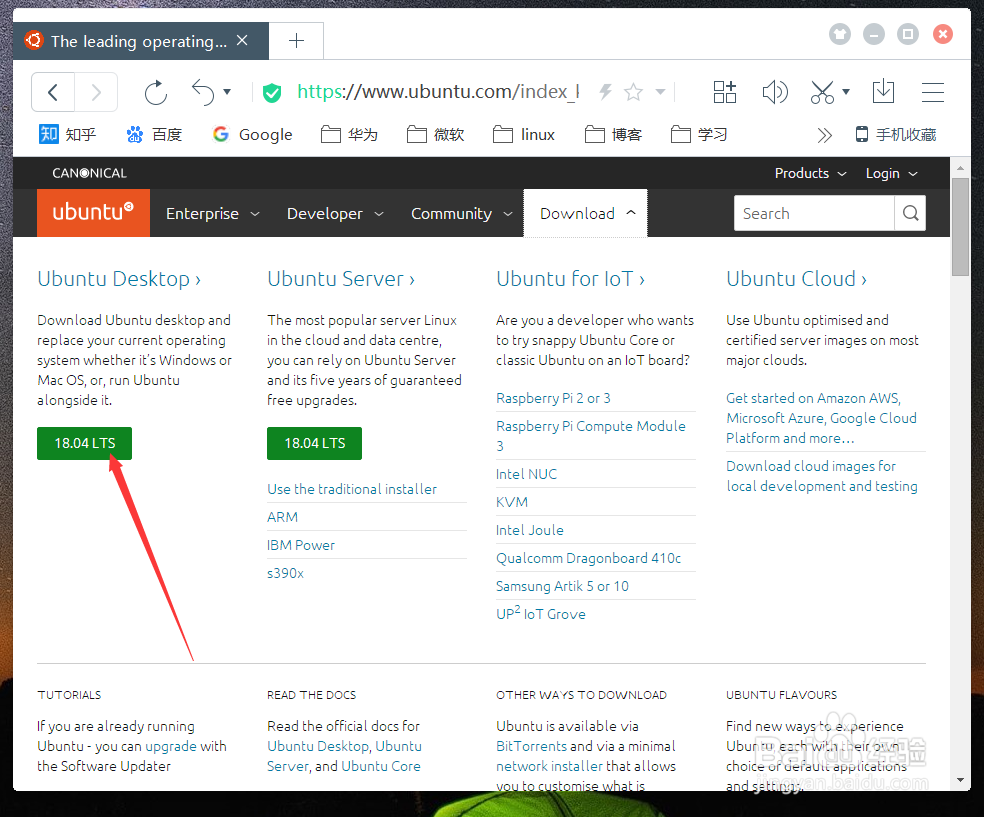Open the Intel NUC link
The width and height of the screenshot is (984, 817).
click(x=527, y=474)
